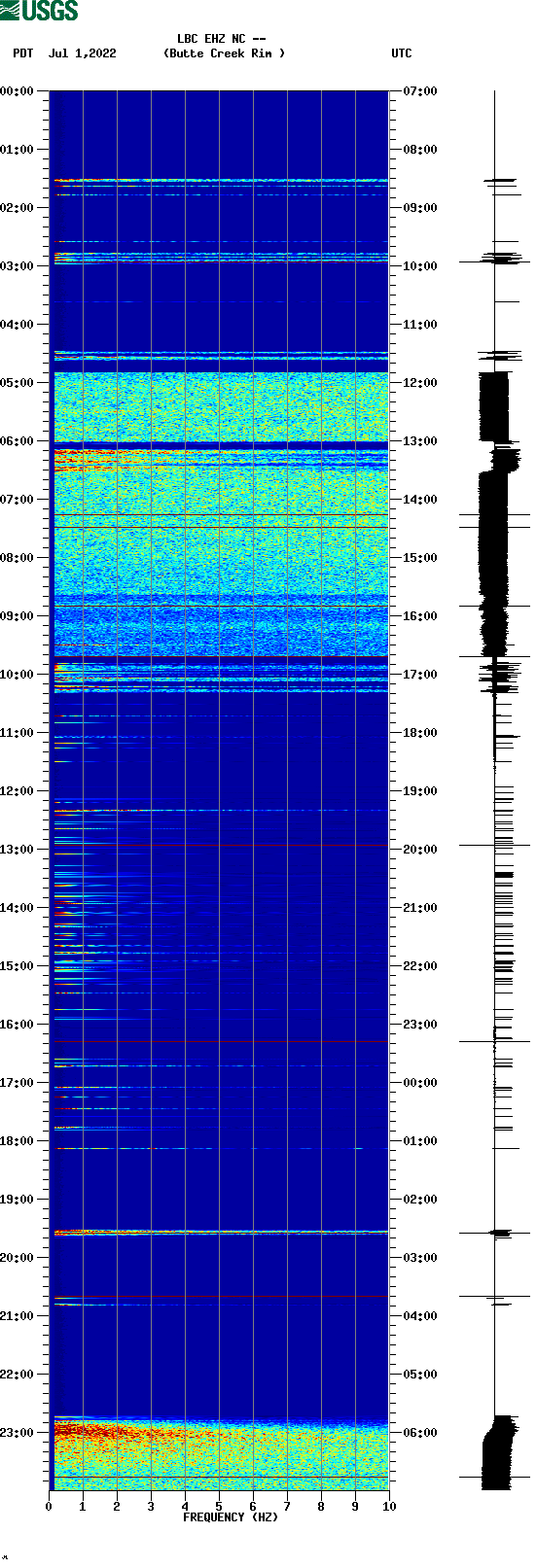The height and width of the screenshot is (1568, 537).
Task: Click the seismogram waveform burst near 12:00 UTC
Action: click(494, 406)
